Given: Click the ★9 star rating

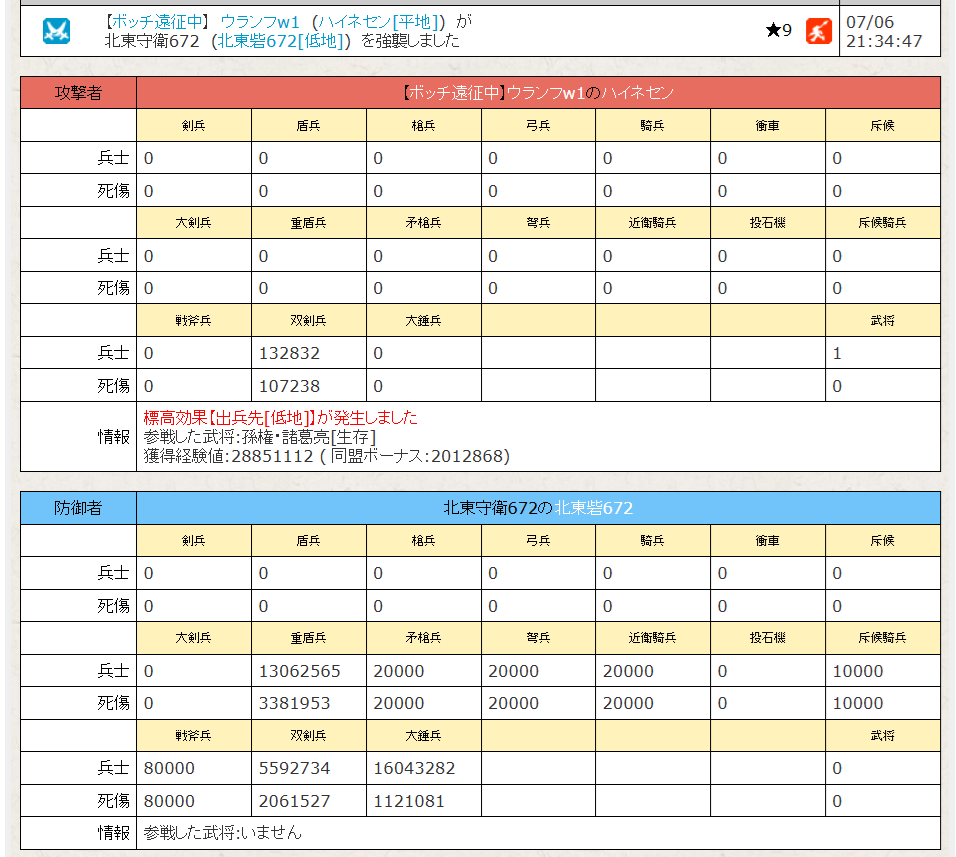Looking at the screenshot, I should 778,31.
